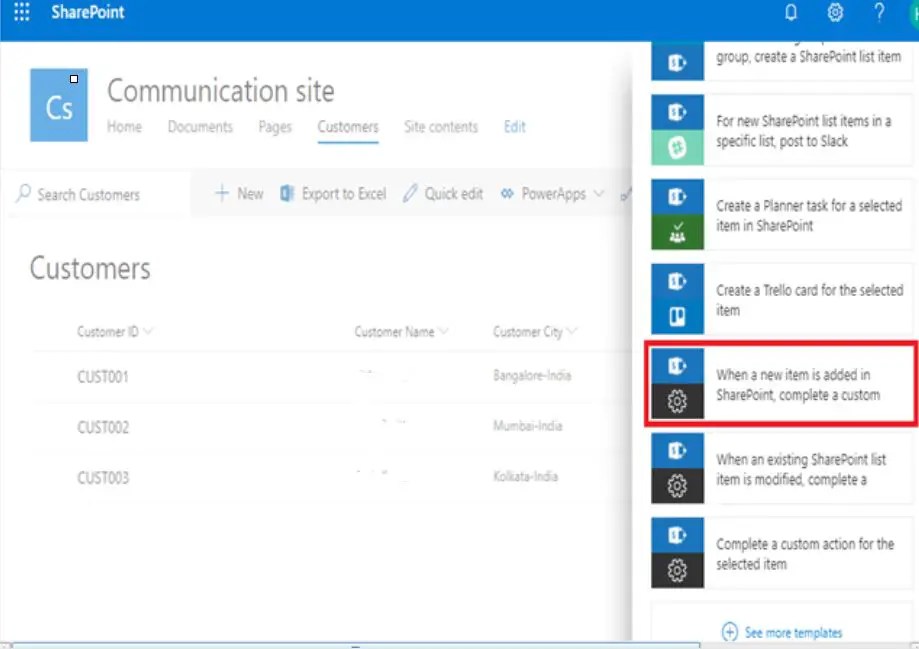The width and height of the screenshot is (919, 649).
Task: Click the Planner icon on the Planner task template
Action: [677, 231]
